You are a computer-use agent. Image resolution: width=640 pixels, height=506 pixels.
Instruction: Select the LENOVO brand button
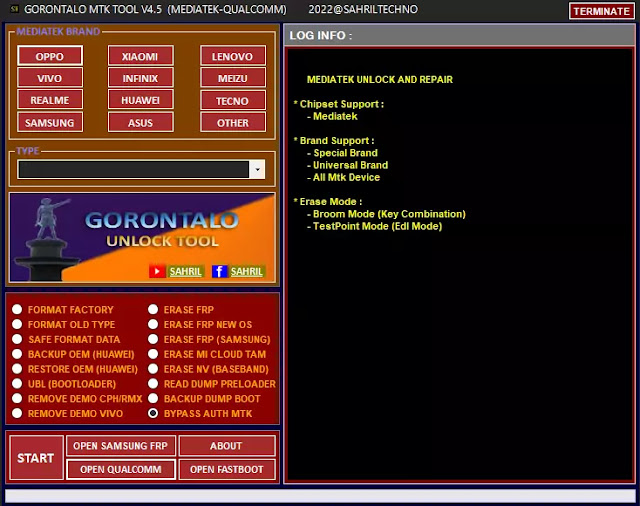(233, 56)
